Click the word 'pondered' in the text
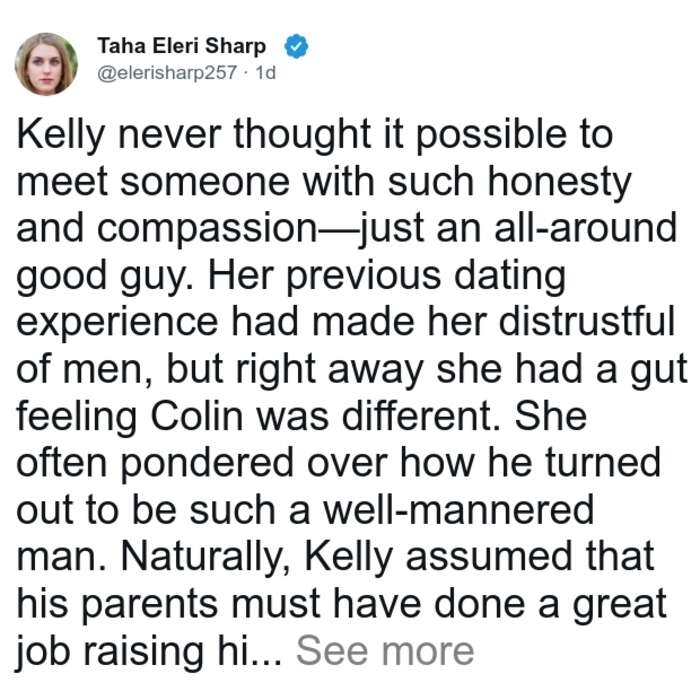700x700 pixels. [x=207, y=465]
